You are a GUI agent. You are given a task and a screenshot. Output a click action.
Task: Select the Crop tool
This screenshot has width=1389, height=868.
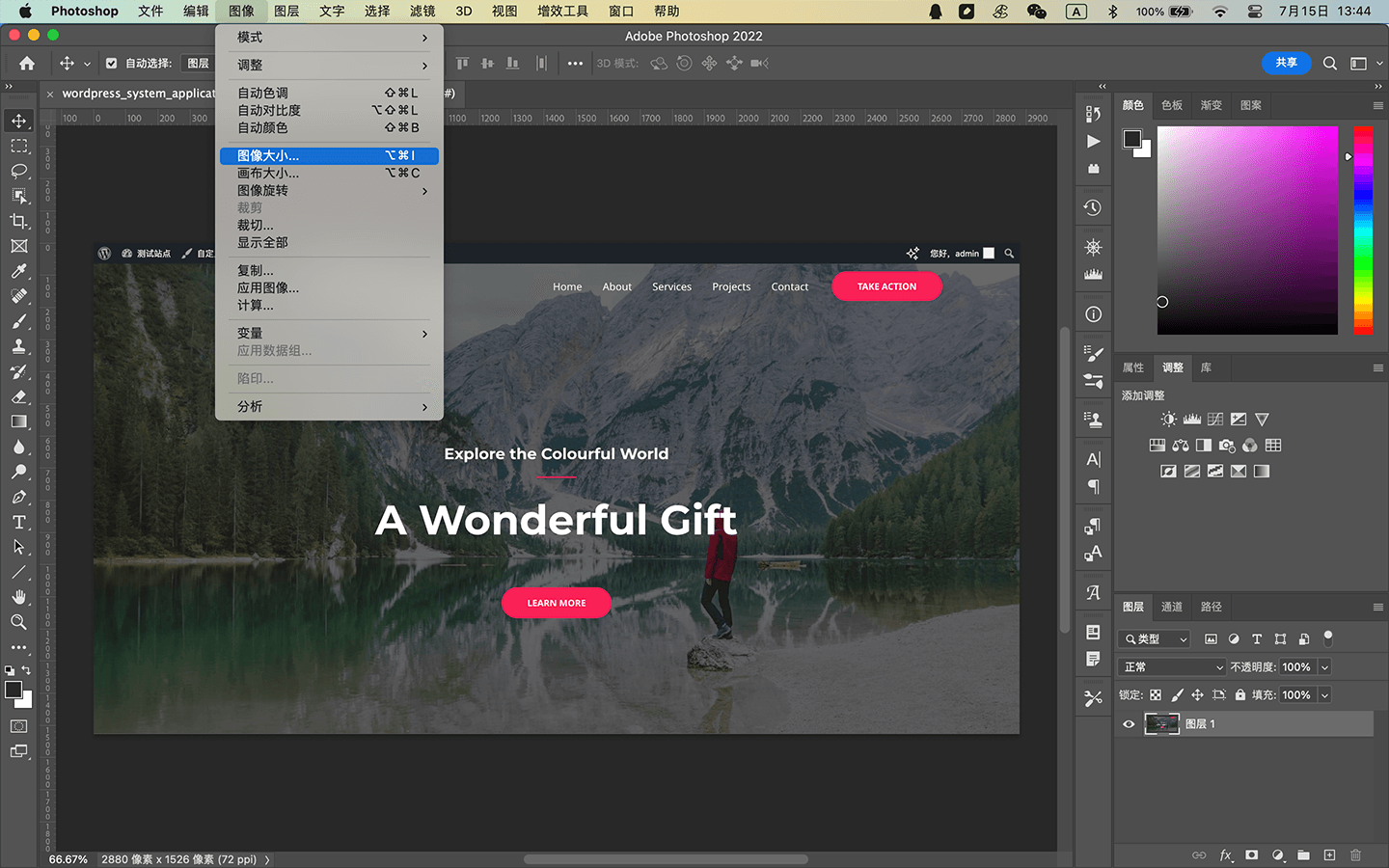pos(18,221)
